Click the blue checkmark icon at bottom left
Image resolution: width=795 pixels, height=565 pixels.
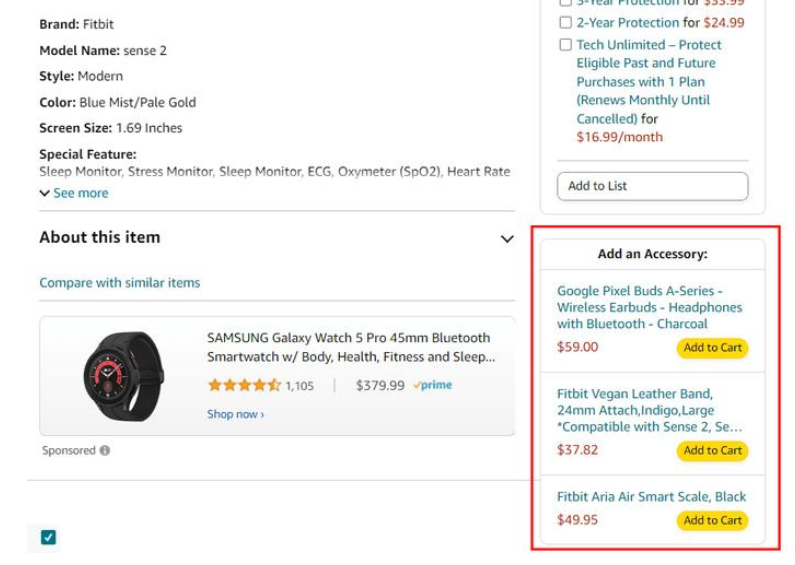click(48, 537)
